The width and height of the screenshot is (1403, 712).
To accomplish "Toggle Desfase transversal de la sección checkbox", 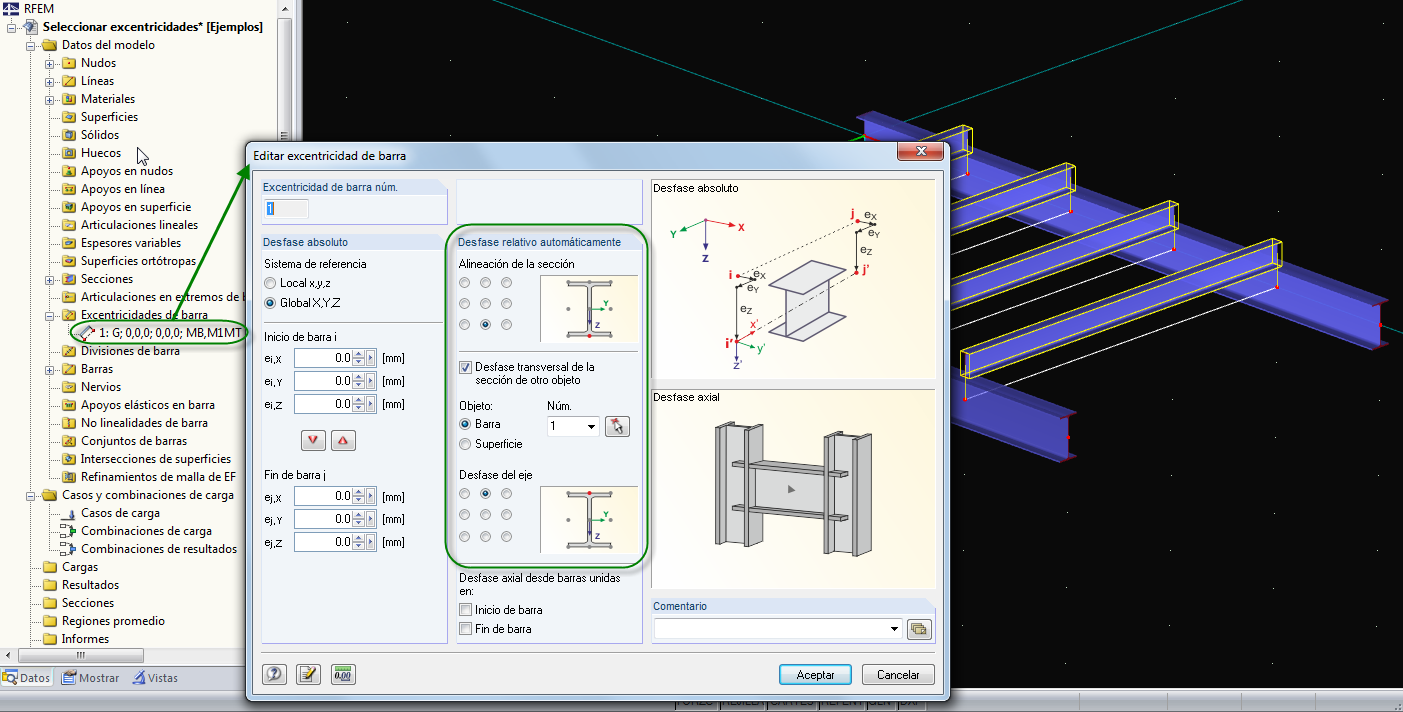I will (465, 367).
